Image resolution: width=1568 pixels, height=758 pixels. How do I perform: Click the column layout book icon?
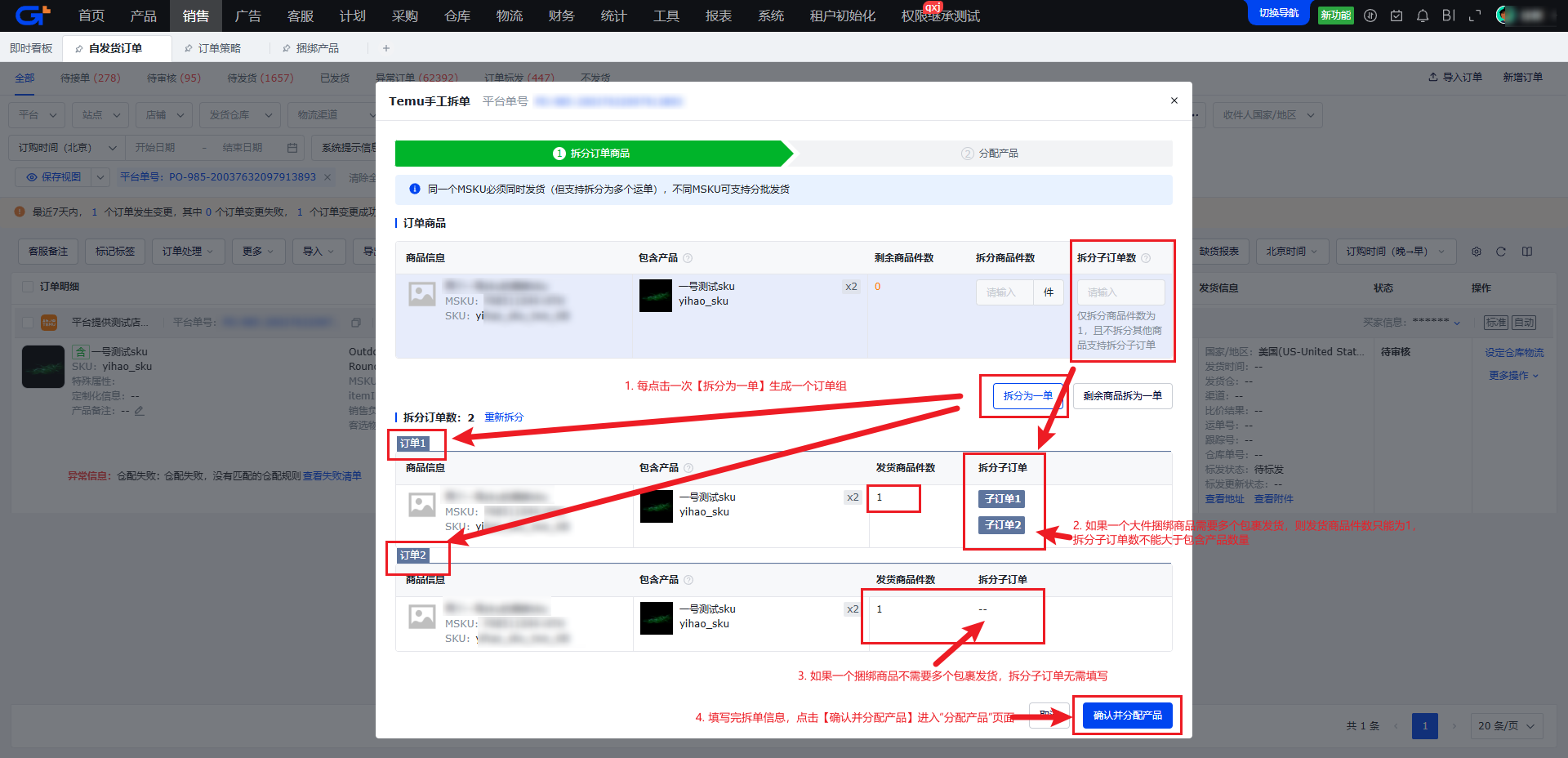coord(1527,252)
